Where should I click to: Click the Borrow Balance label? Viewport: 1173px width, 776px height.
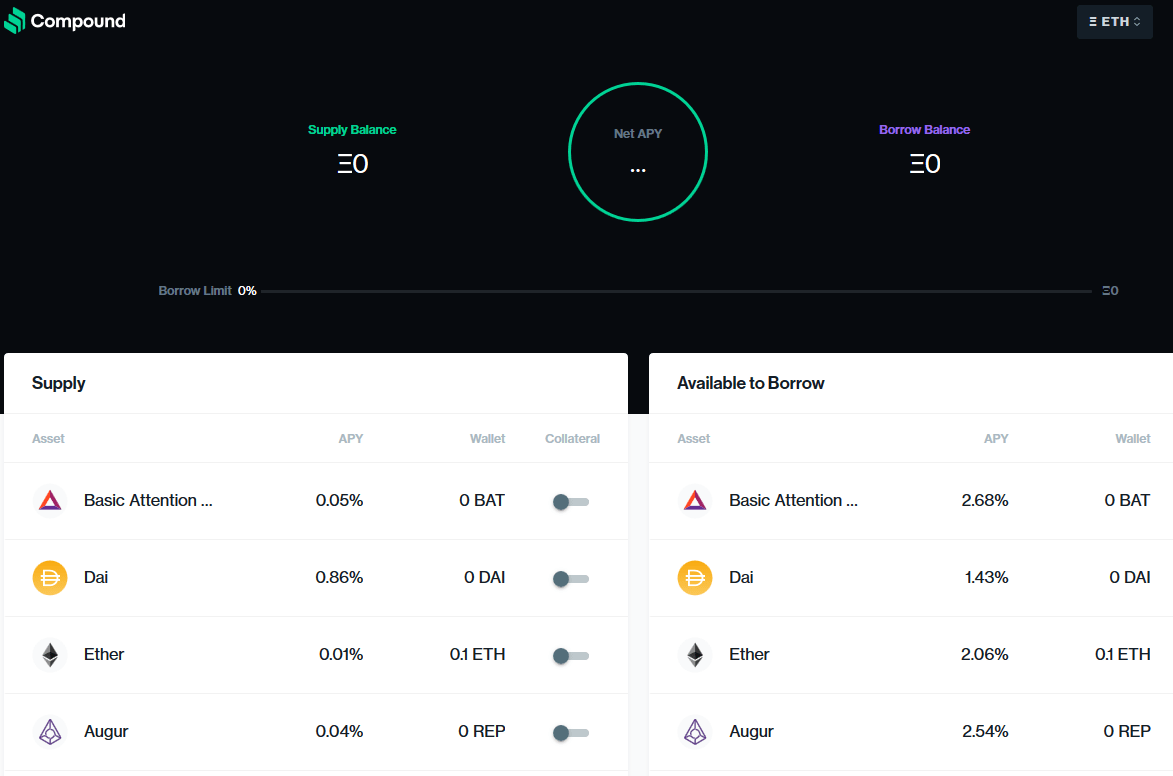pyautogui.click(x=924, y=130)
